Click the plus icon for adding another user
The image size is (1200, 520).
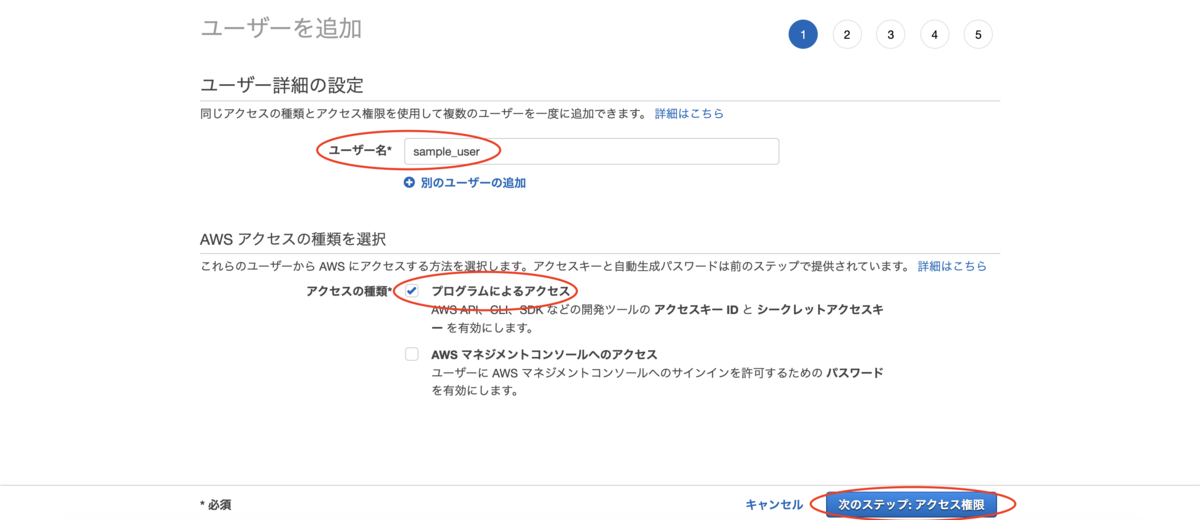[x=409, y=183]
